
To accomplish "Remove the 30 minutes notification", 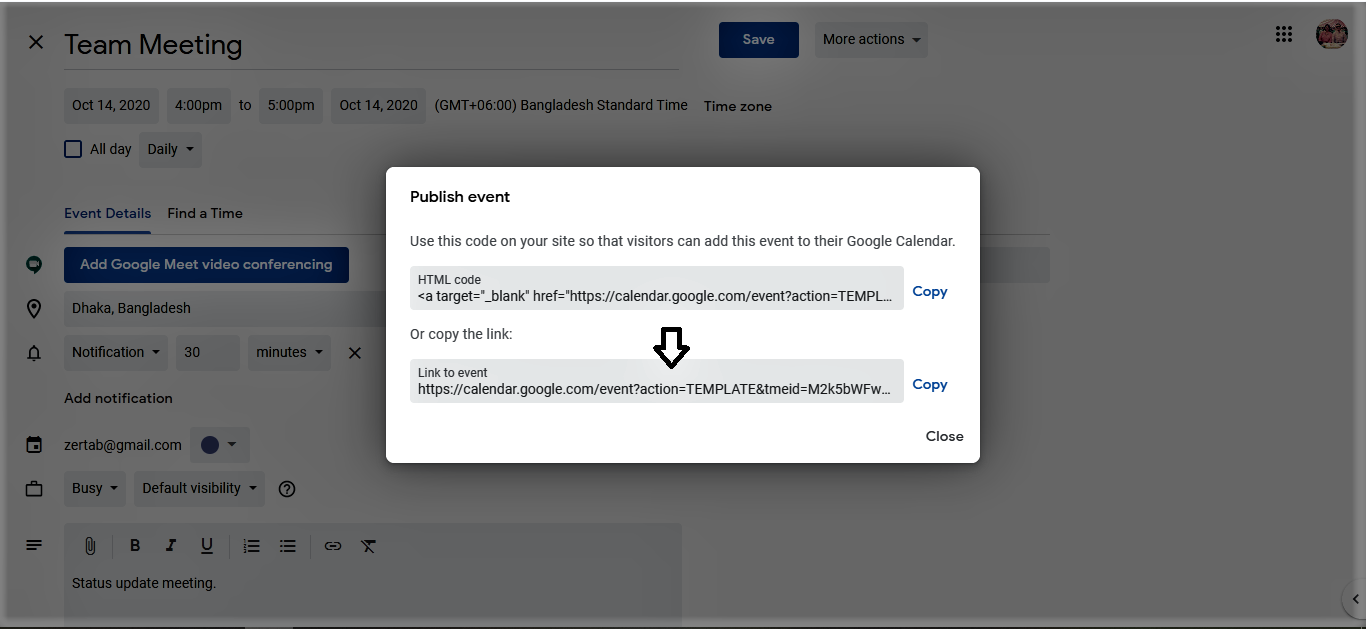I will (354, 353).
